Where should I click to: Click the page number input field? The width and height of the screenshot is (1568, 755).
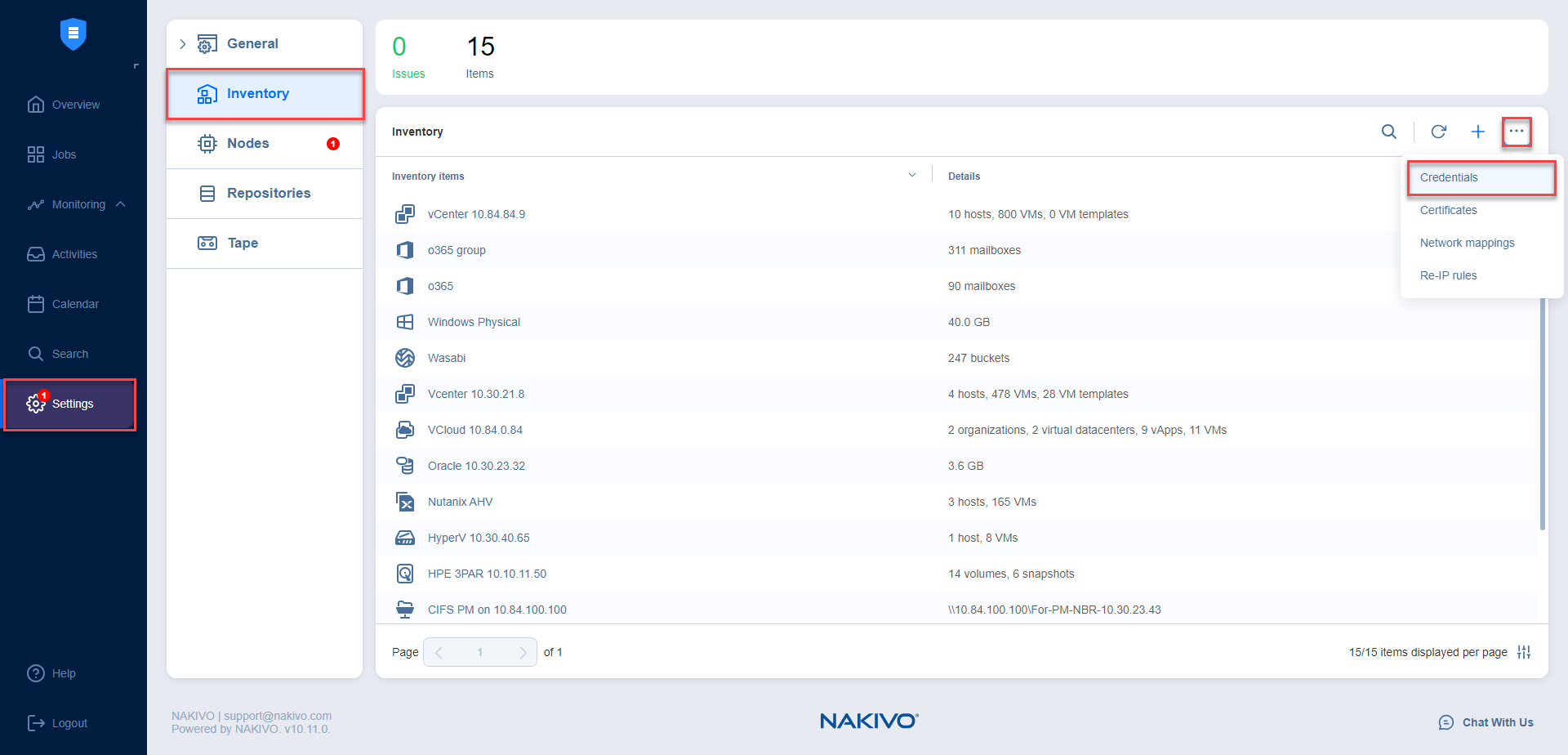tap(479, 652)
